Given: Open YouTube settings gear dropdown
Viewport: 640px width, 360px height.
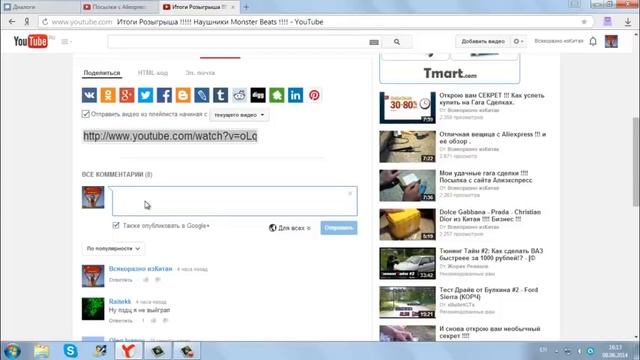Looking at the screenshot, I should [518, 41].
